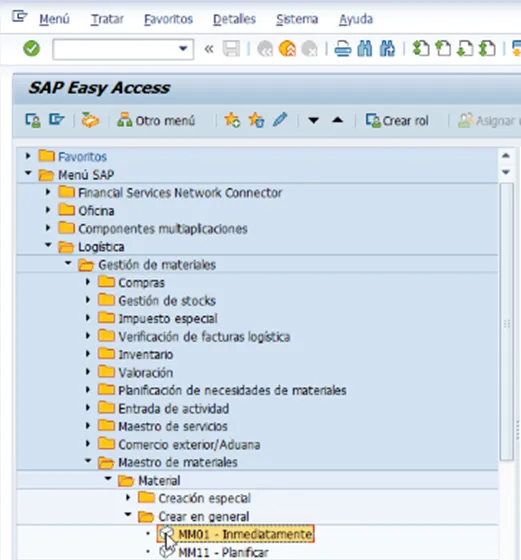Open the Tratar menu
521x560 pixels.
(107, 19)
